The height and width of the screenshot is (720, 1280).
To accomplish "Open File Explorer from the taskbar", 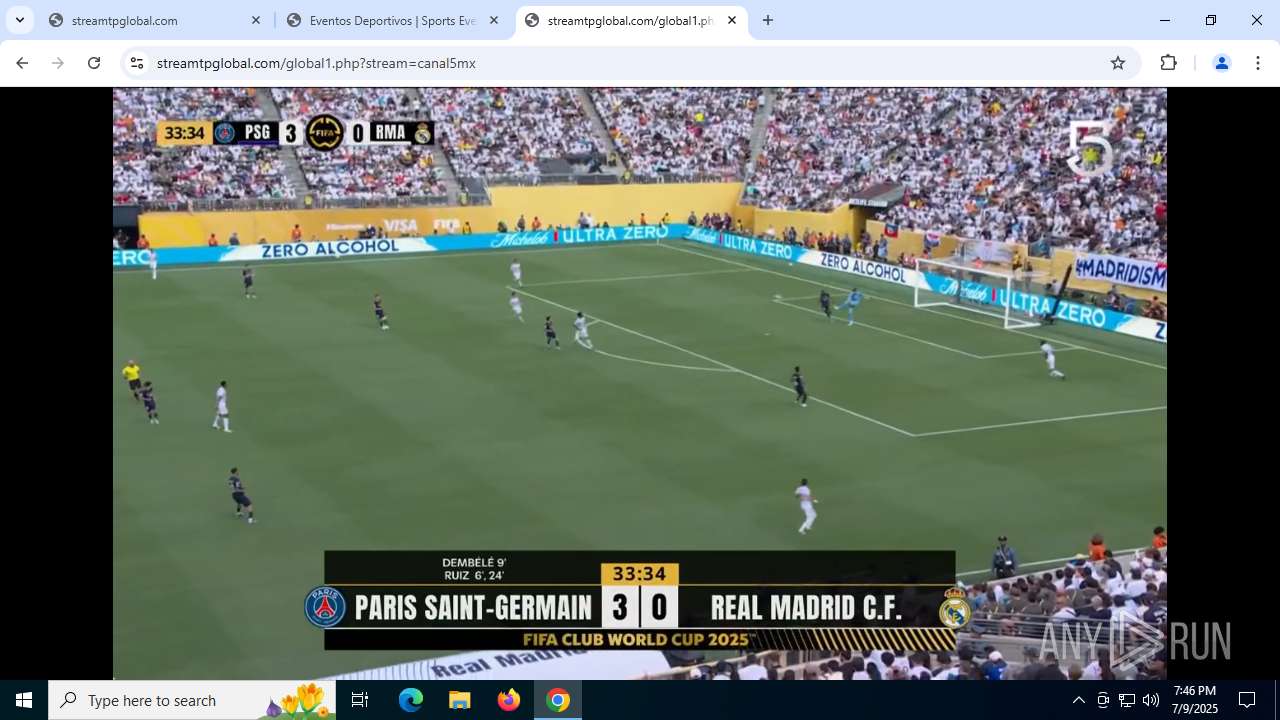I will coord(459,700).
